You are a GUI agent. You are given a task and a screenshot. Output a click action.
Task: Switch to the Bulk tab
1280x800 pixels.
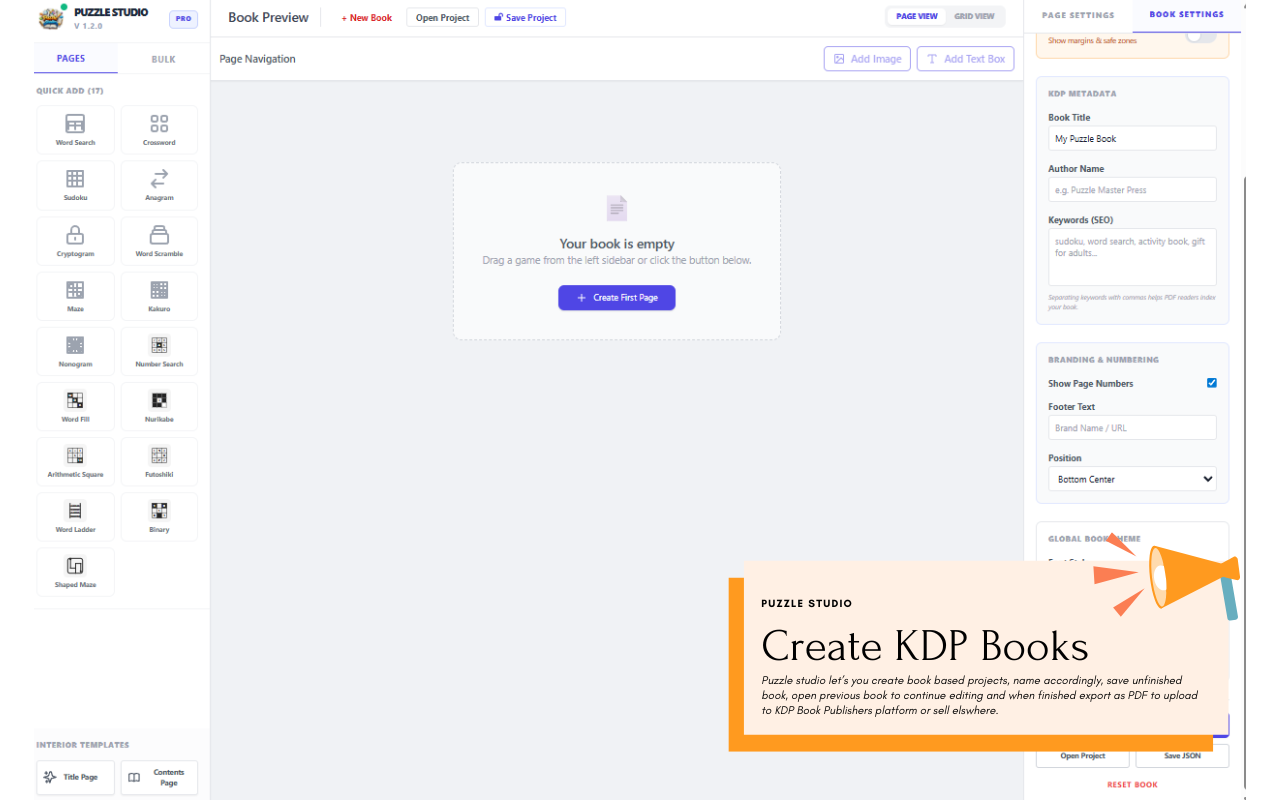[x=162, y=59]
